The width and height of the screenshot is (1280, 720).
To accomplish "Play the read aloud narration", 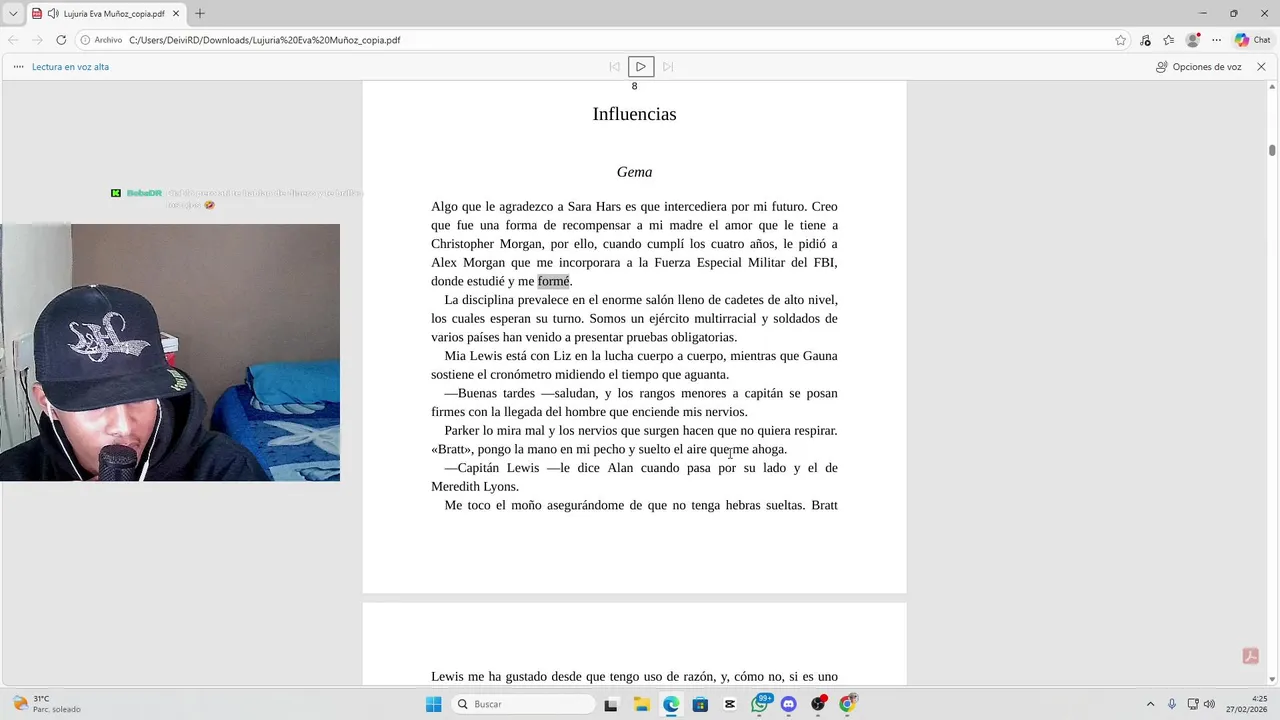I will [641, 67].
